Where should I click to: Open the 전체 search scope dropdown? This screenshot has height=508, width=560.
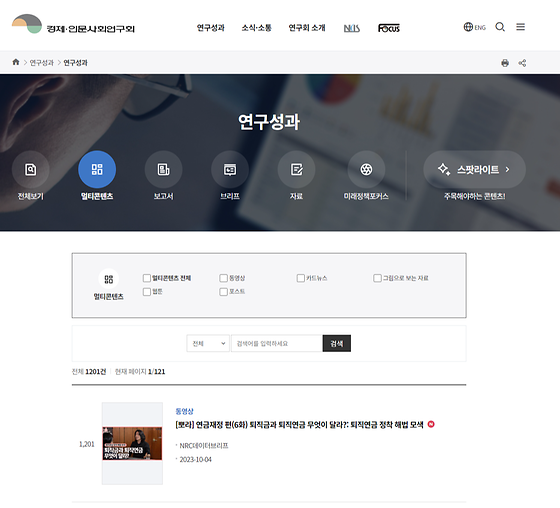click(x=208, y=343)
